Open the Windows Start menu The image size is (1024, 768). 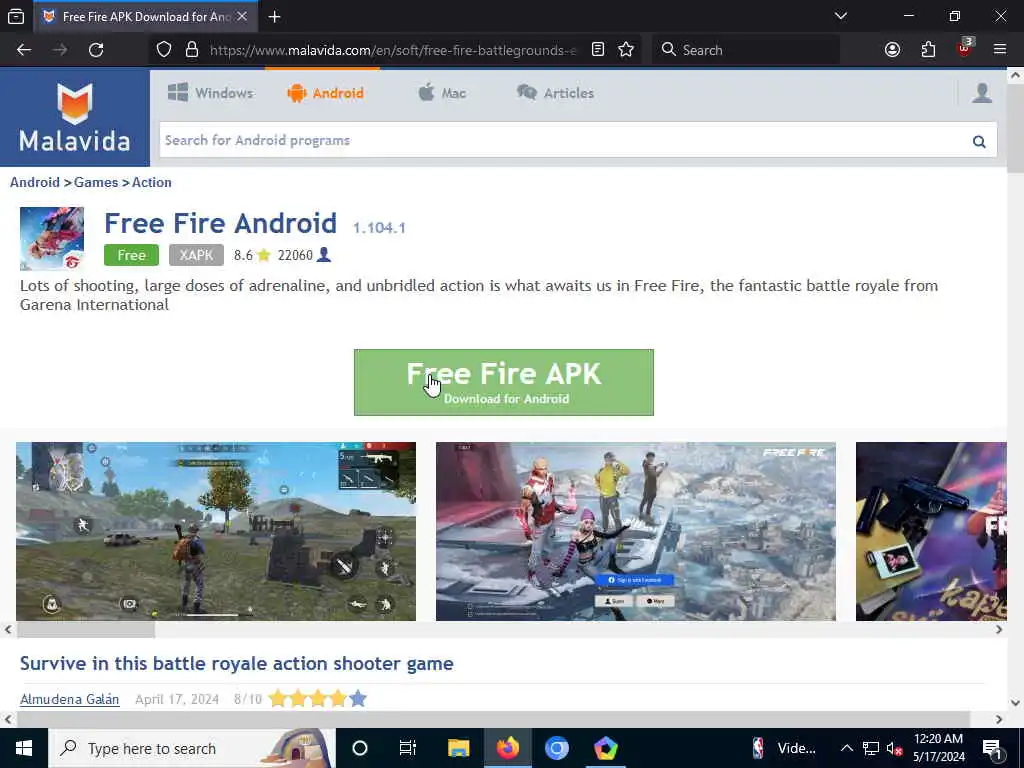24,748
